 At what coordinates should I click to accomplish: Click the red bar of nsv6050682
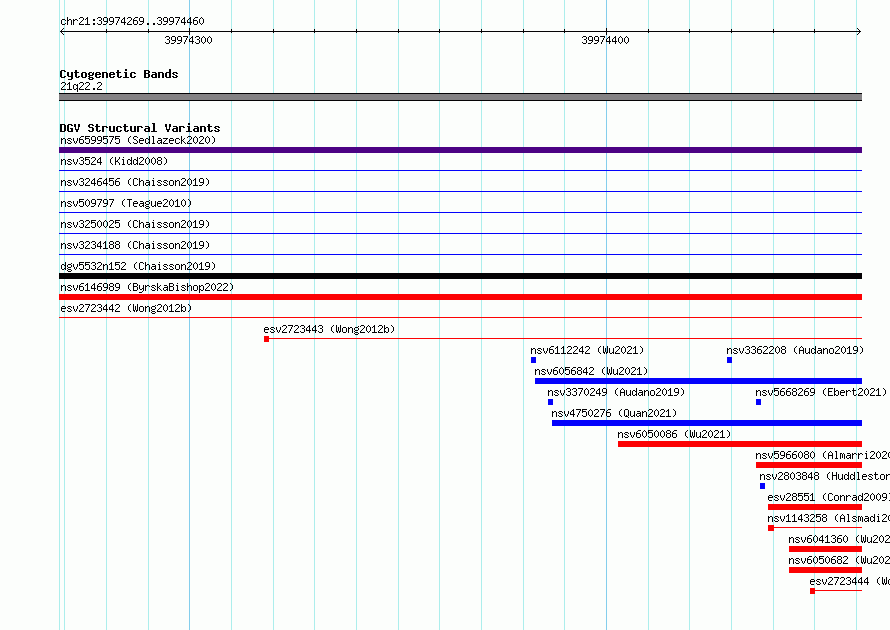tap(825, 570)
